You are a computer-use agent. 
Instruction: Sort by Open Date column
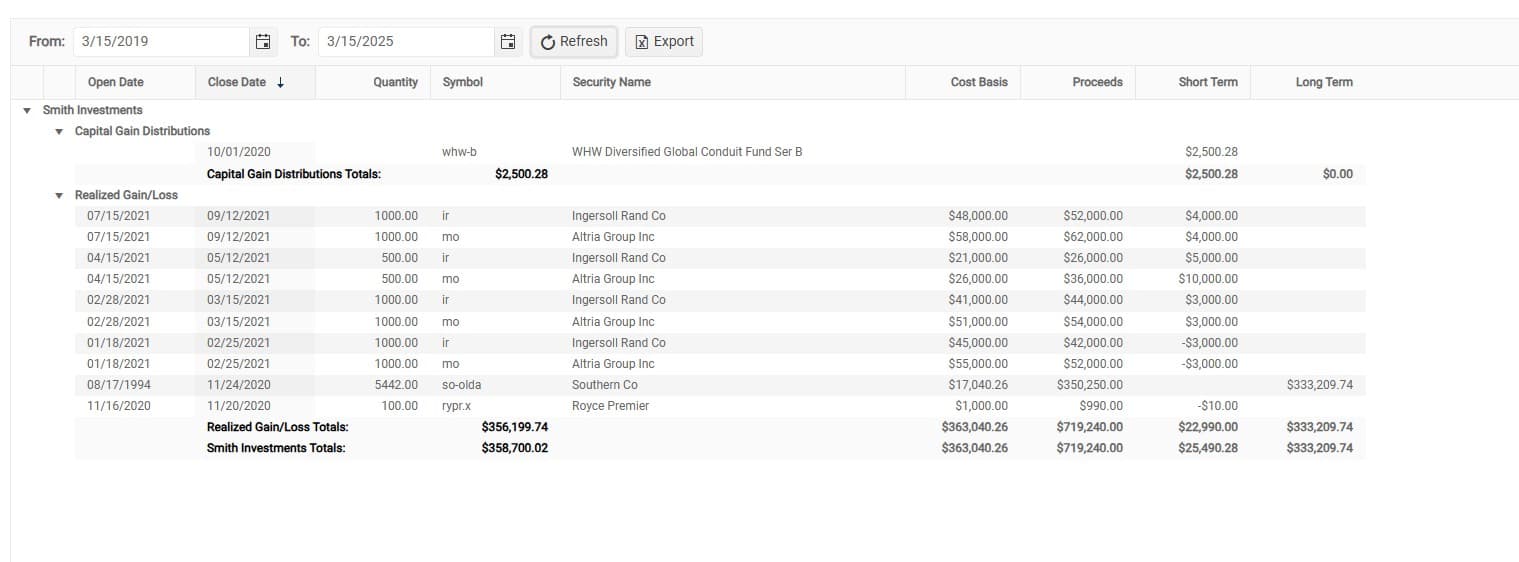point(135,82)
